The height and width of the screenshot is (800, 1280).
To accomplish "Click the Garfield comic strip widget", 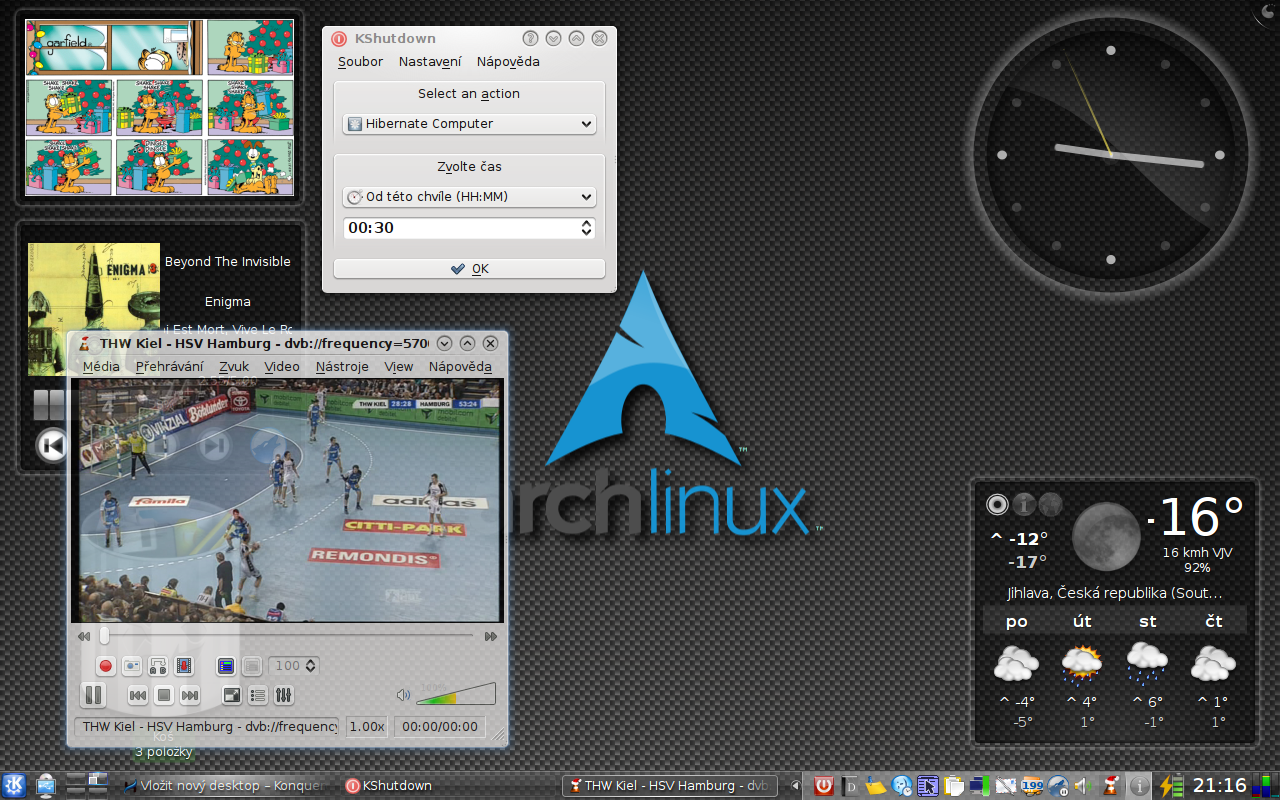I will click(160, 107).
